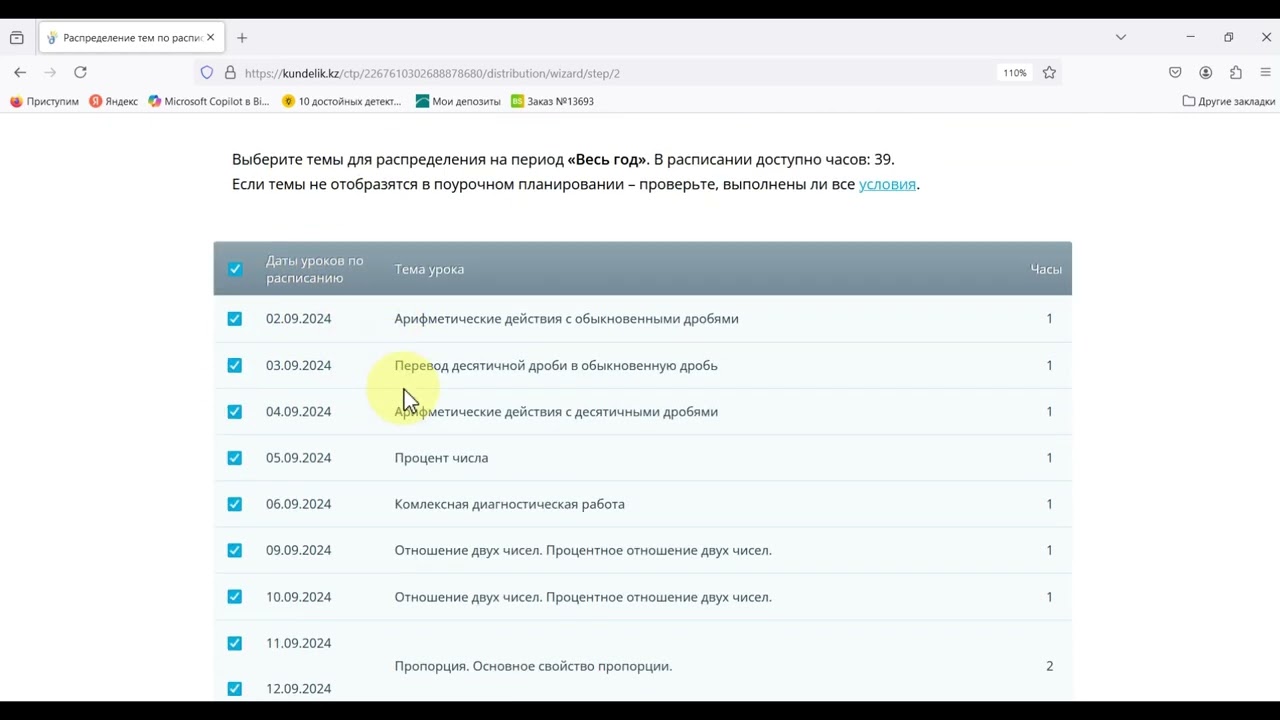The image size is (1280, 720).
Task: Select the Процент числа topic
Action: click(x=441, y=458)
